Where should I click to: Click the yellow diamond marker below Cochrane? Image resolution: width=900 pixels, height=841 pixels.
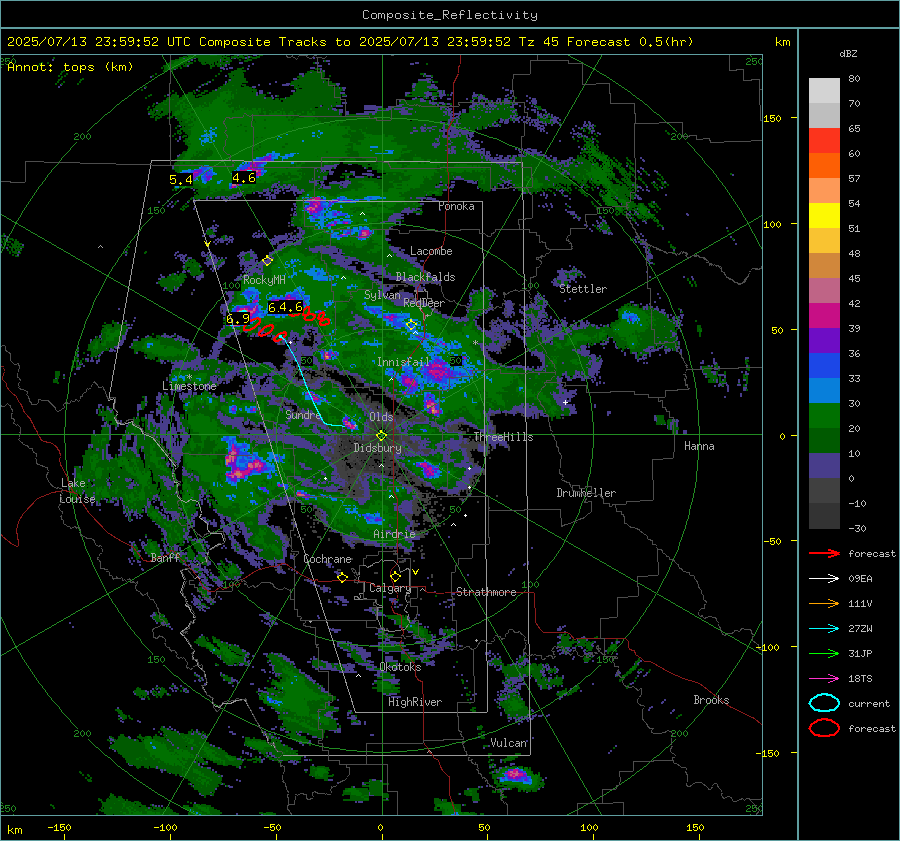pyautogui.click(x=343, y=577)
